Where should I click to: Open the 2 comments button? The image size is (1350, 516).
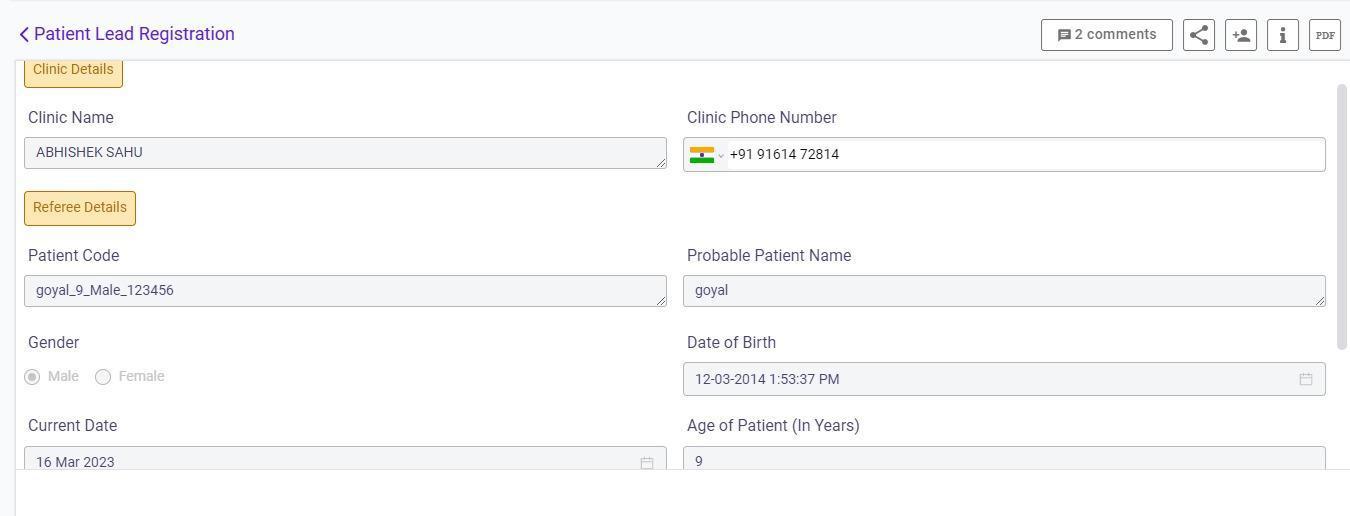click(1106, 35)
